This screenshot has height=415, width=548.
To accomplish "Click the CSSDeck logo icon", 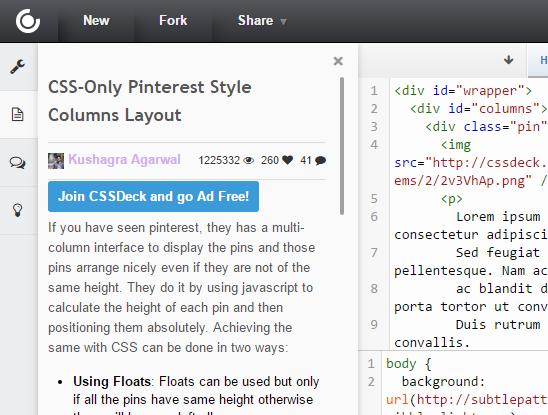I will click(x=28, y=21).
